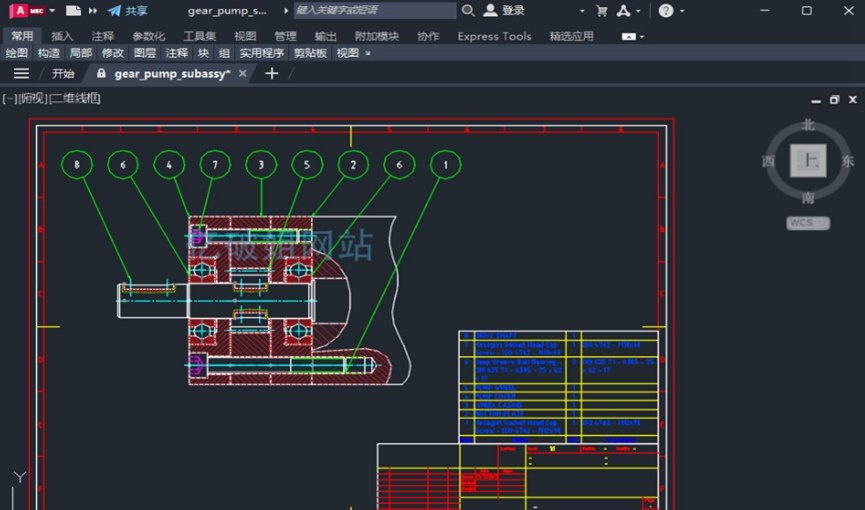Open the sign-in account dropdown arrow
Viewport: 865px width, 510px height.
pyautogui.click(x=582, y=10)
